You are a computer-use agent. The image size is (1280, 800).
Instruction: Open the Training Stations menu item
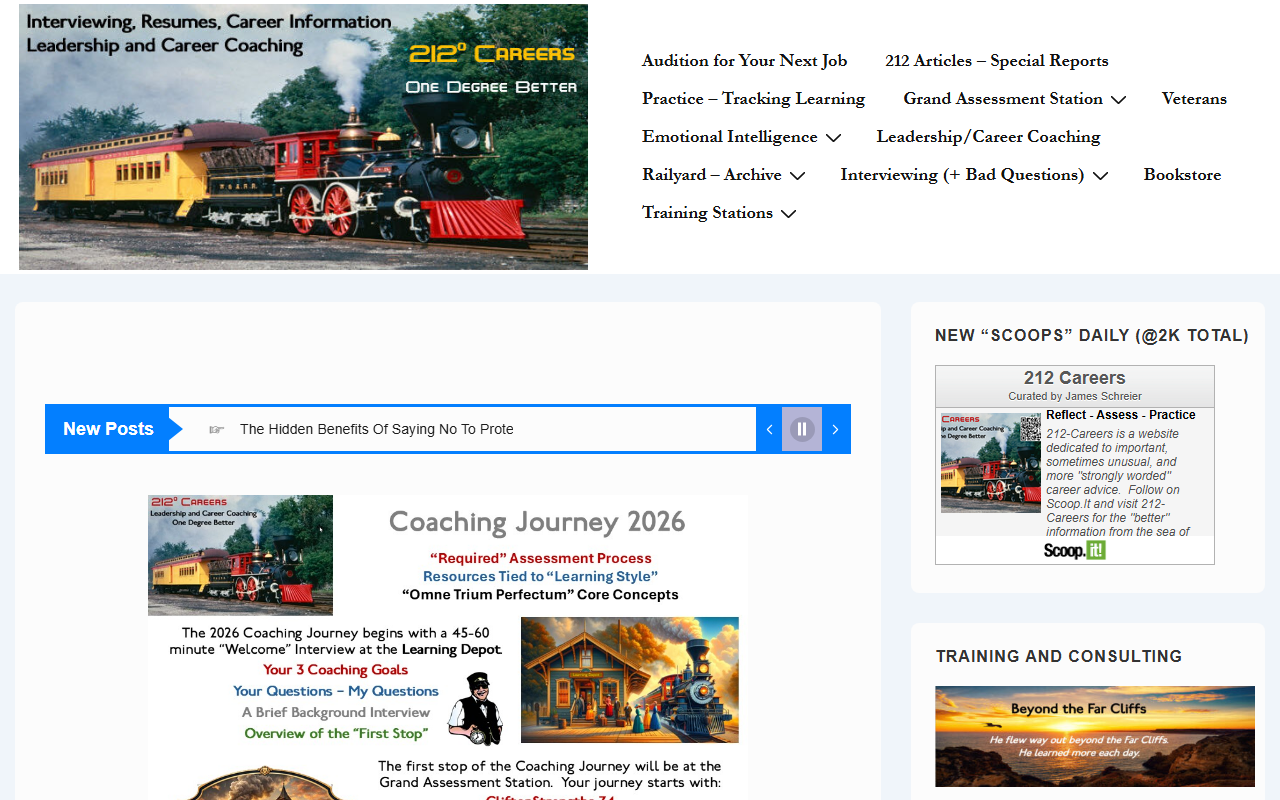[x=707, y=213]
